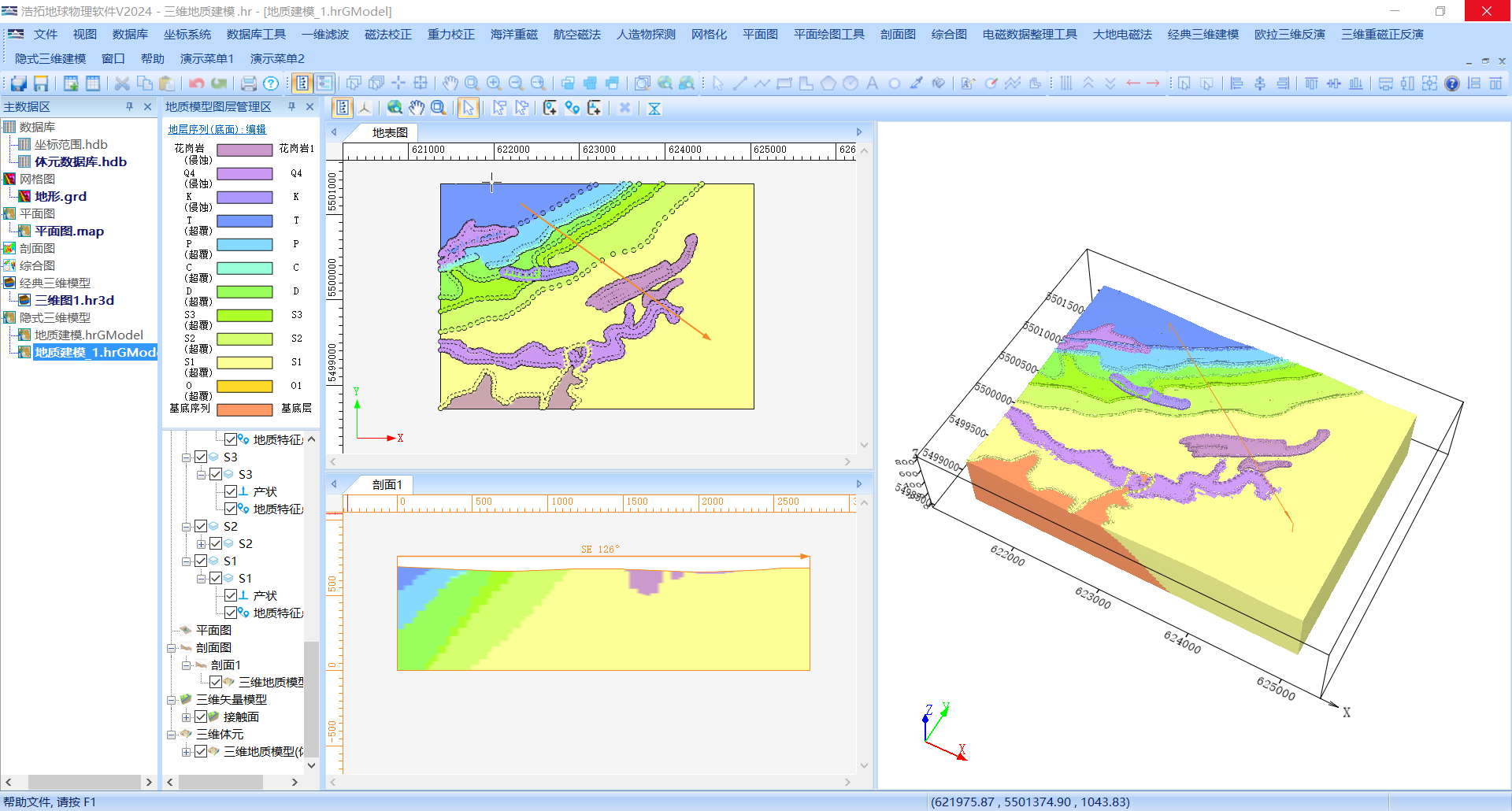Click the Save icon in the main toolbar
Viewport: 1512px width, 811px height.
41,83
